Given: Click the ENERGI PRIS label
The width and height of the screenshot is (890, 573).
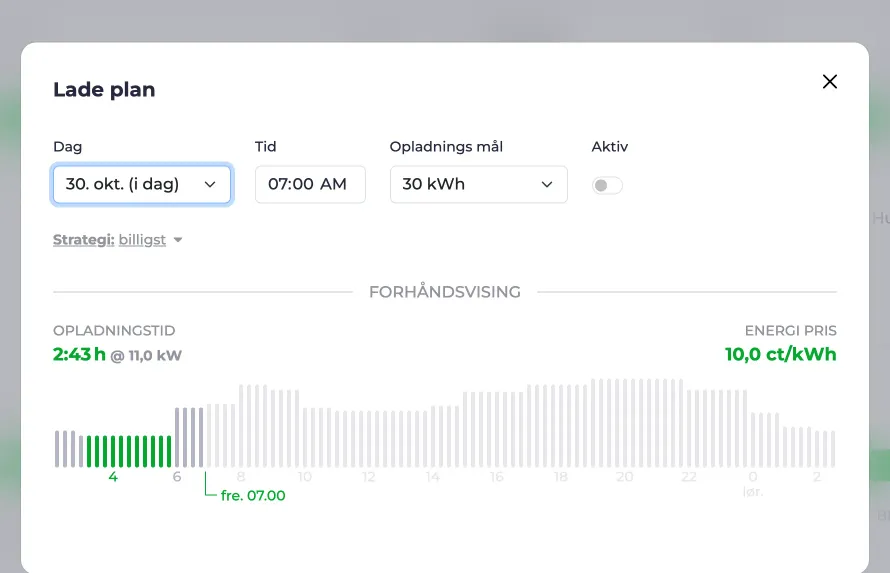Looking at the screenshot, I should coord(791,330).
